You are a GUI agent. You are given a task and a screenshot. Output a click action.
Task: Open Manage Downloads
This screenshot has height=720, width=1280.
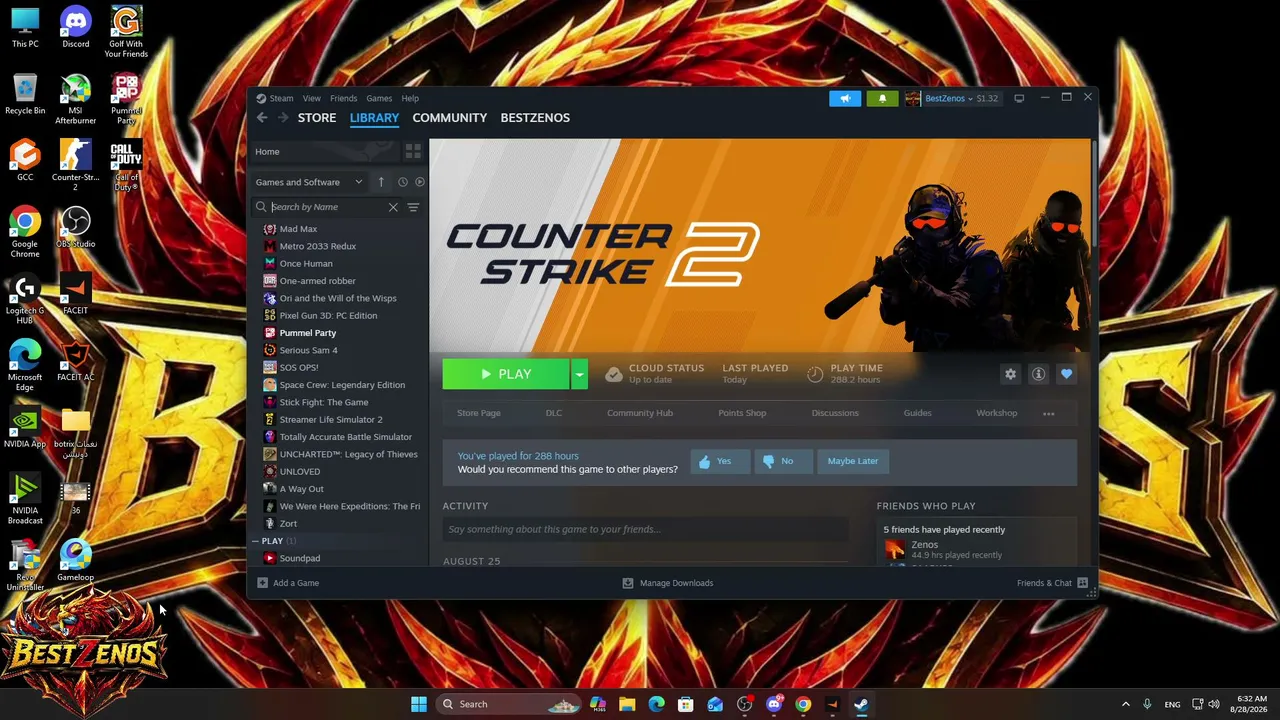coord(668,583)
